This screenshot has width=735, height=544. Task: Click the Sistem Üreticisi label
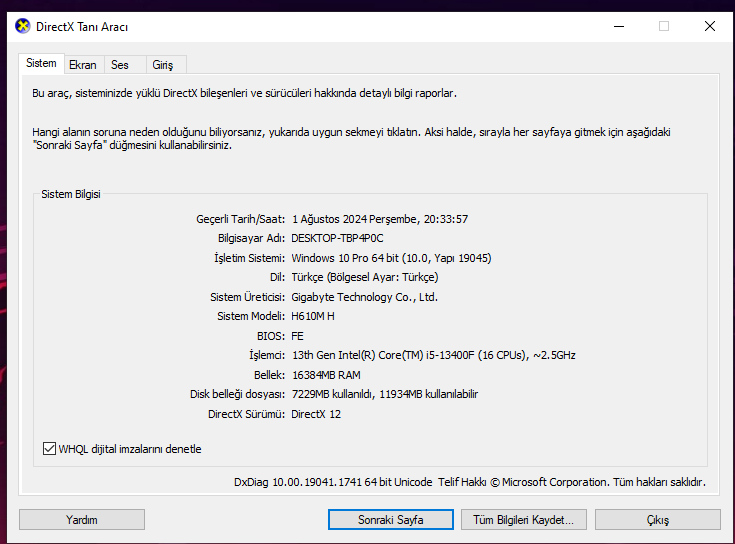248,297
